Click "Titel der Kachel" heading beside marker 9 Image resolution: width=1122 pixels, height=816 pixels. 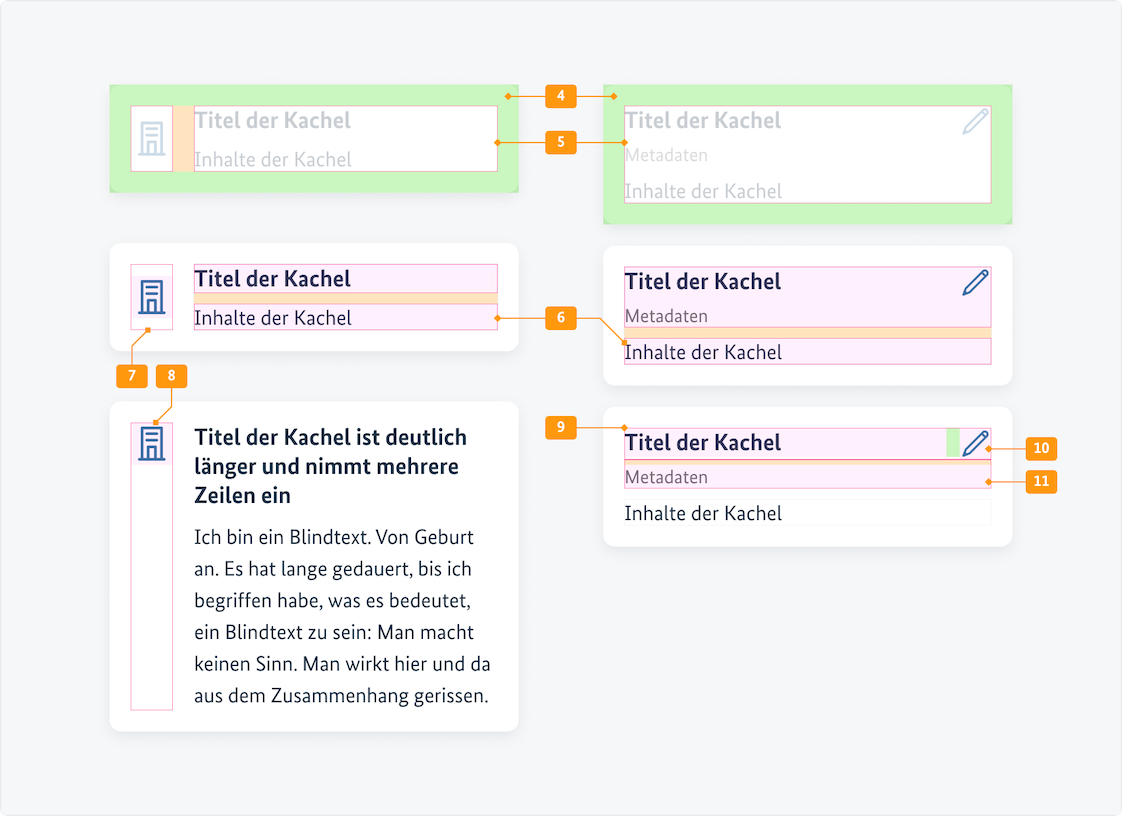coord(703,443)
